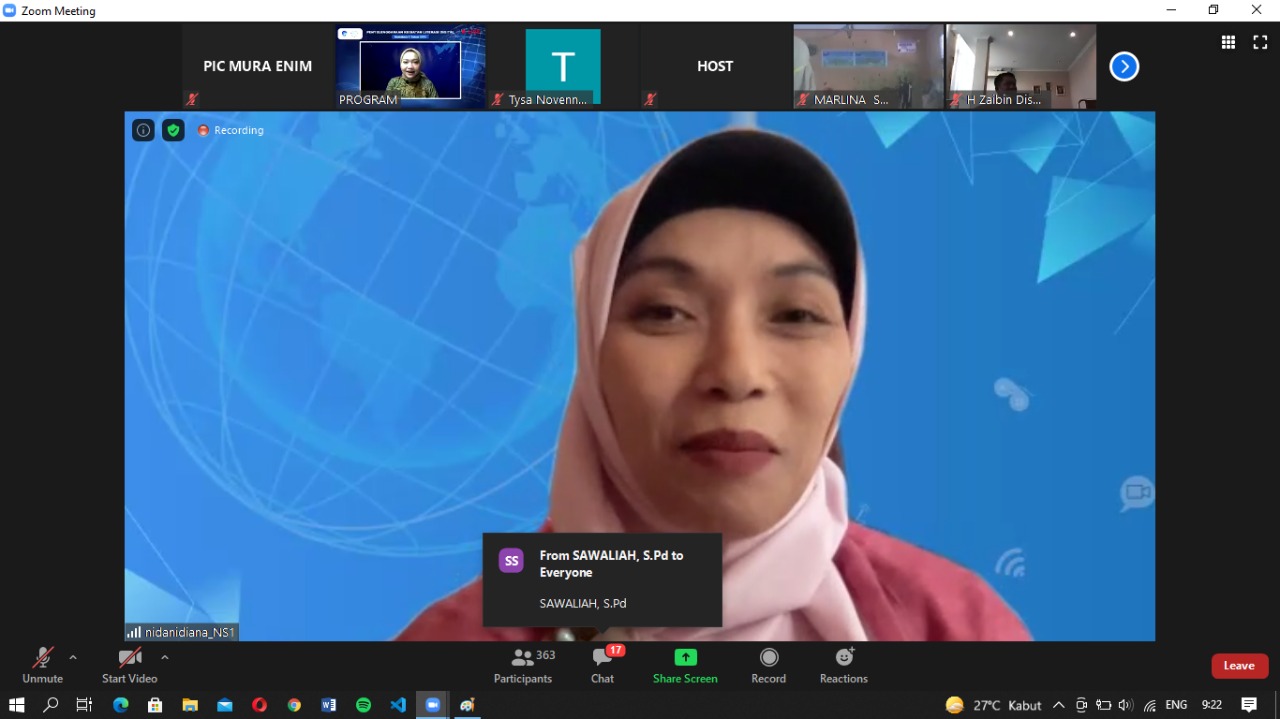Click the meeting information icon
This screenshot has width=1280, height=719.
(x=143, y=130)
